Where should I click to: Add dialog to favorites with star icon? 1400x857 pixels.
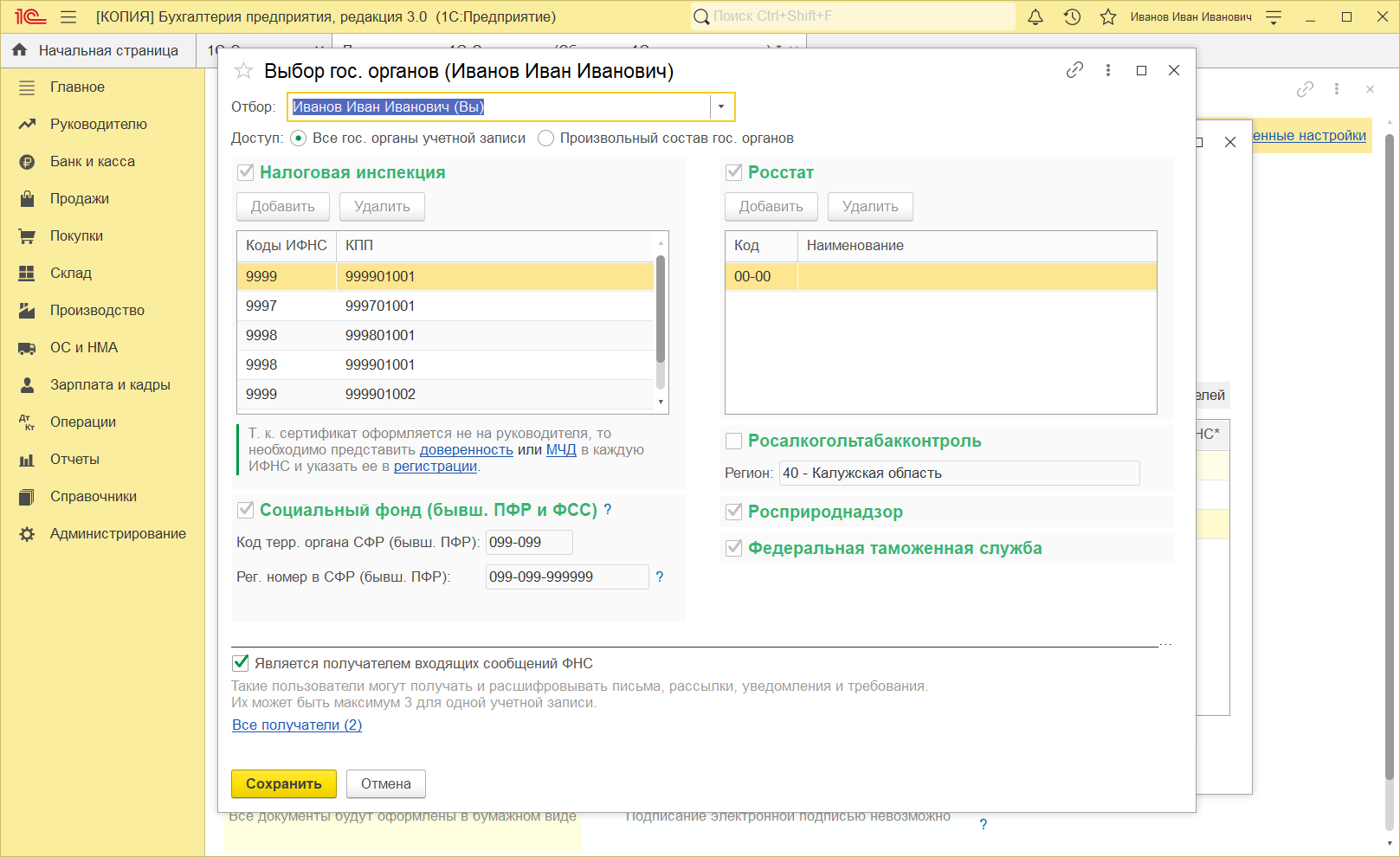pyautogui.click(x=244, y=71)
